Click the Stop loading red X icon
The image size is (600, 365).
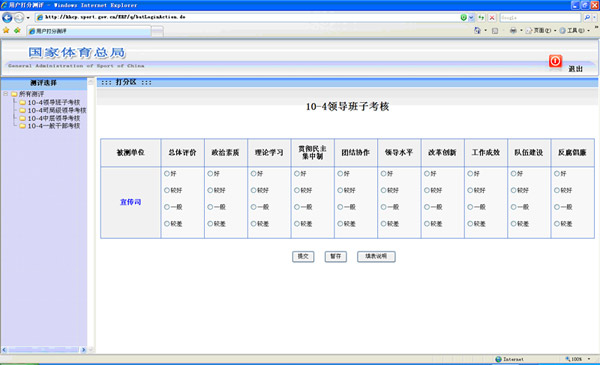(x=492, y=18)
